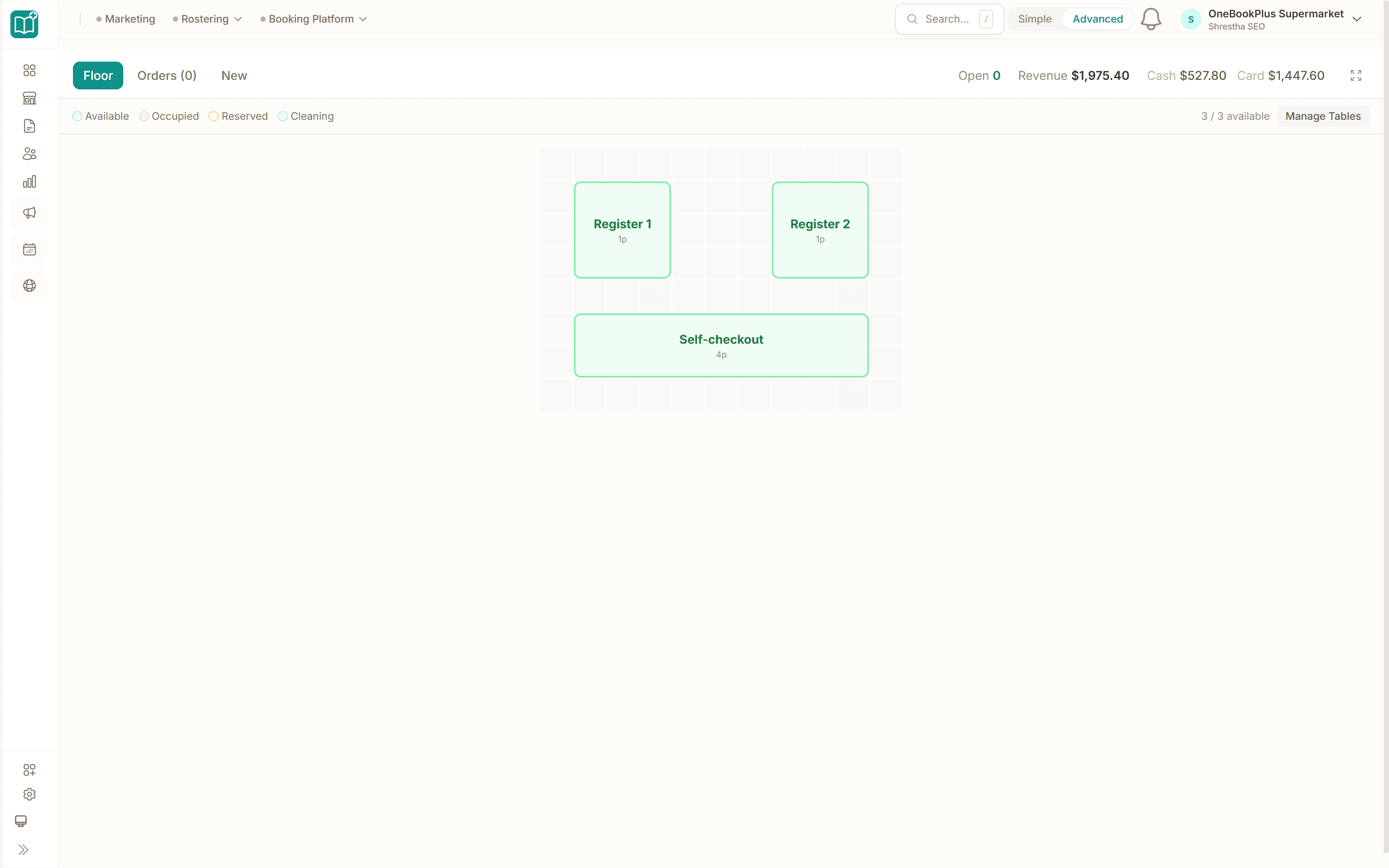This screenshot has height=868, width=1389.
Task: Open the POS terminal monitor icon
Action: 22,821
